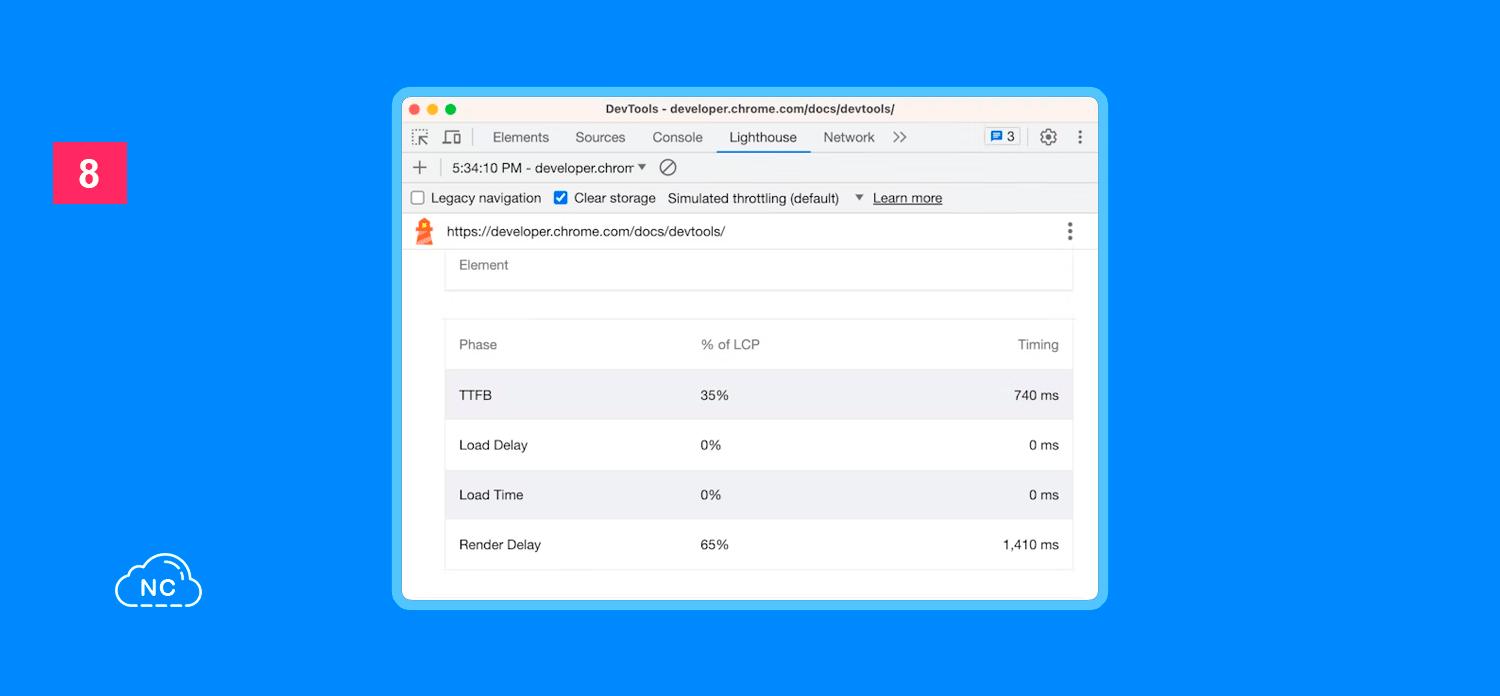Open the report's three-dot tools menu
The height and width of the screenshot is (696, 1500).
(1070, 231)
